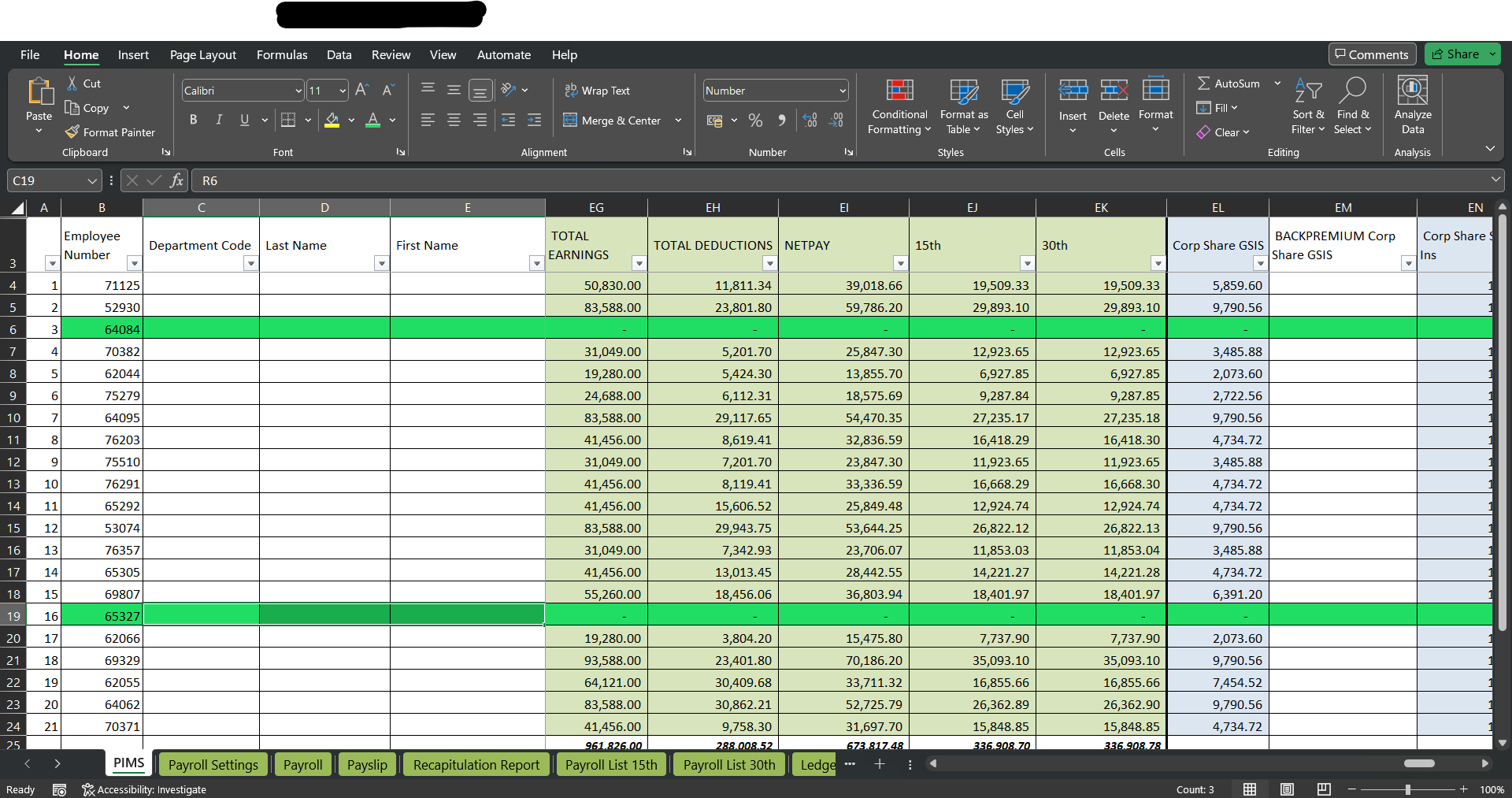Click the Name Box showing C19
Image resolution: width=1512 pixels, height=798 pixels.
click(x=46, y=180)
